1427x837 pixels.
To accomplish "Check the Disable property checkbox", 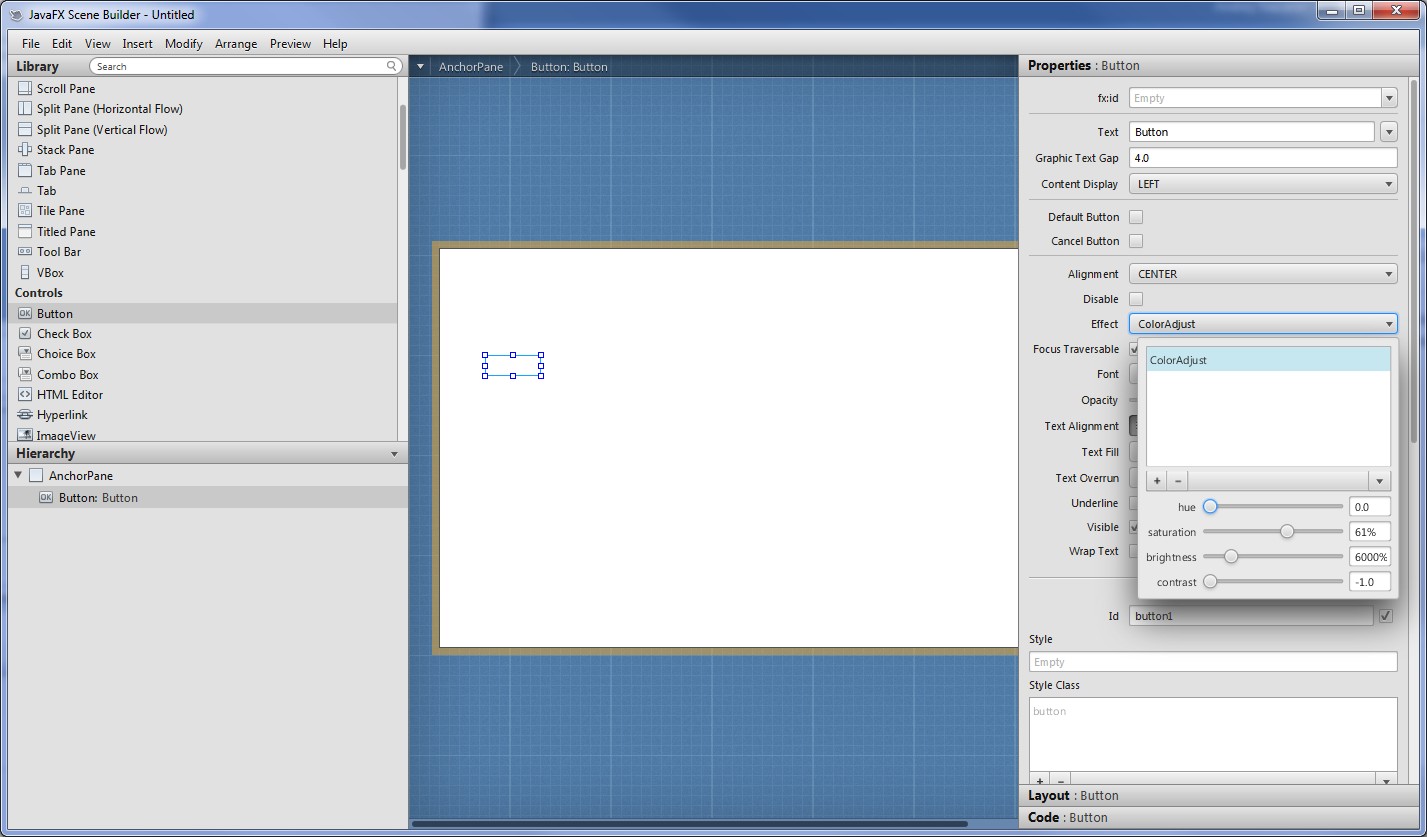I will click(1136, 299).
